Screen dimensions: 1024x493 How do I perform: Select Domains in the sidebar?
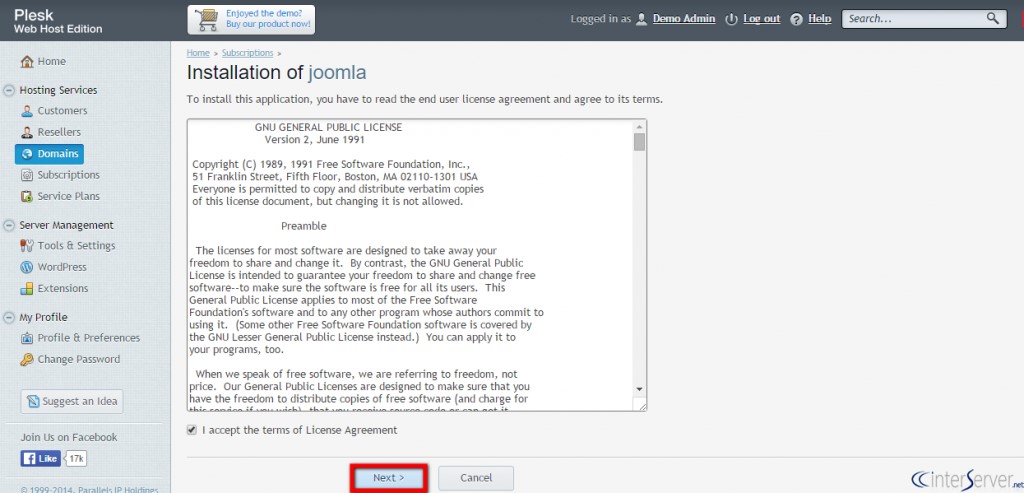(x=49, y=154)
